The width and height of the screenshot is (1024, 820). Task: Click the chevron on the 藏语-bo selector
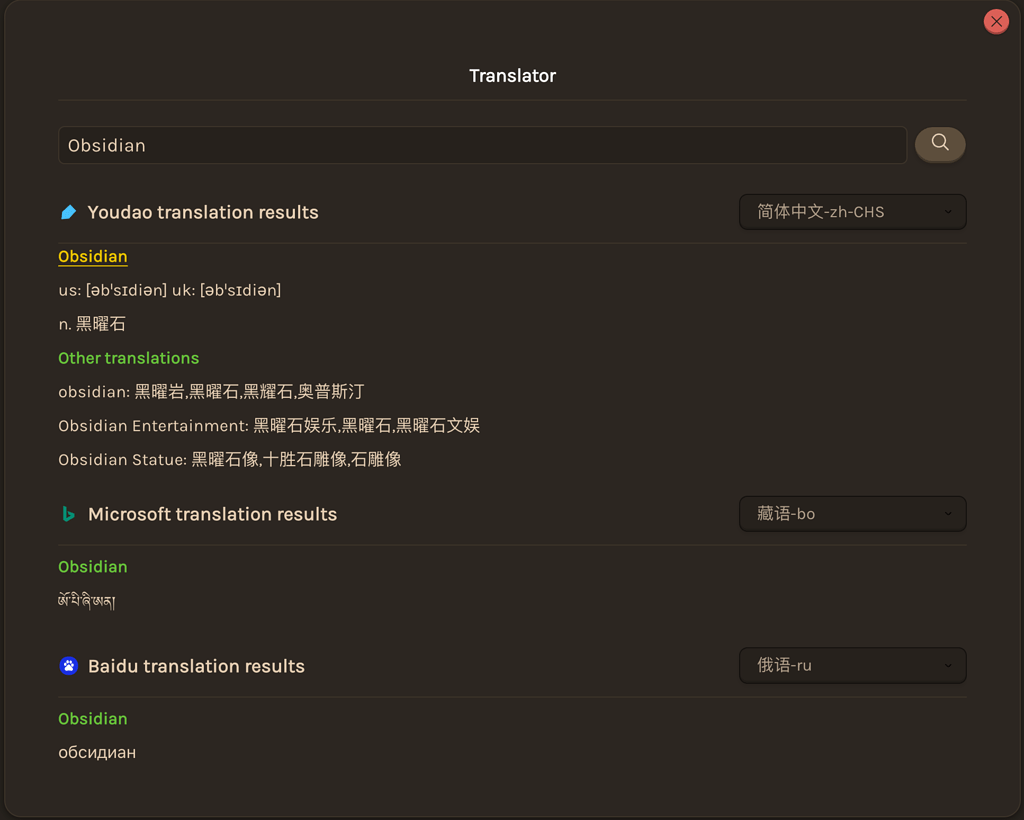(x=948, y=513)
